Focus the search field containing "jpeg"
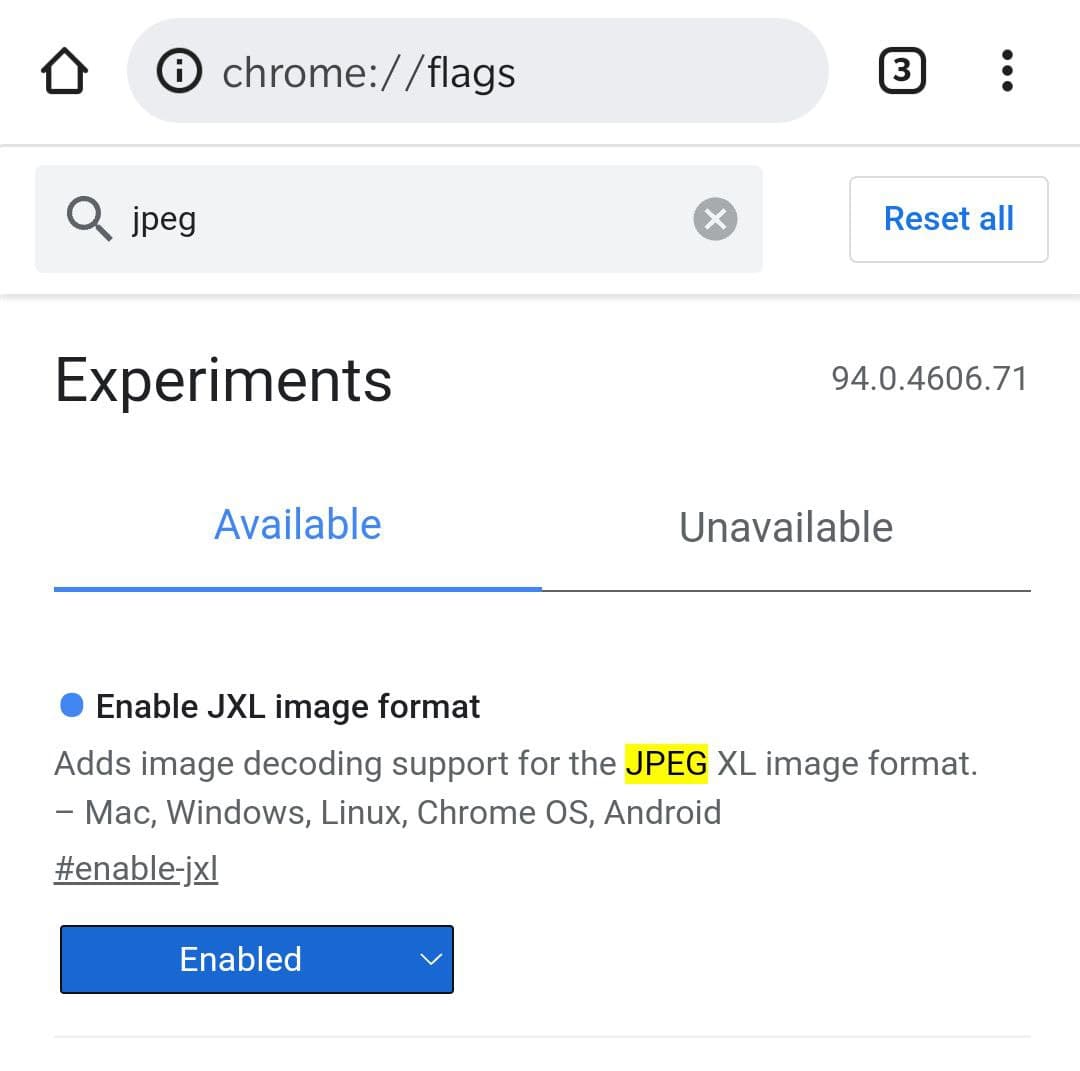Screen dimensions: 1080x1071 pyautogui.click(x=400, y=219)
